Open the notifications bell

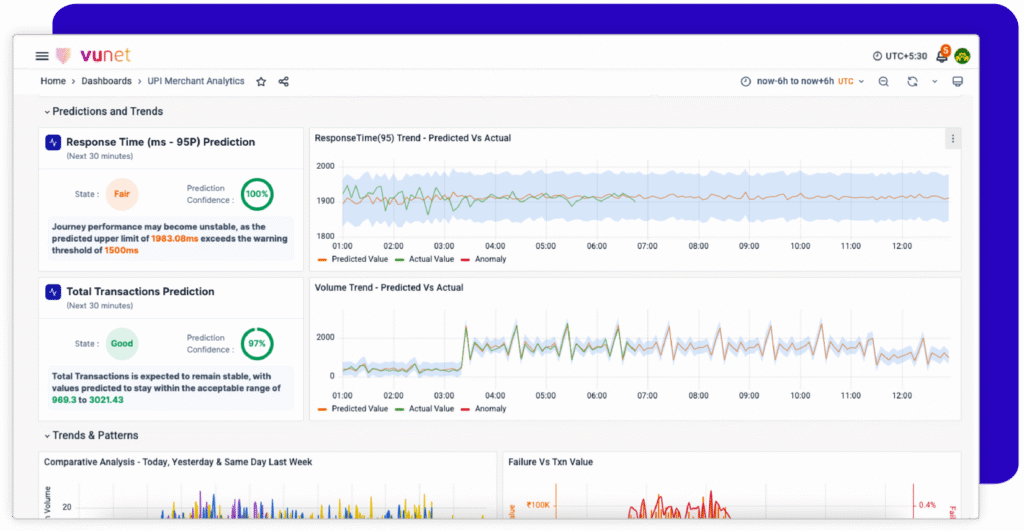pyautogui.click(x=940, y=57)
